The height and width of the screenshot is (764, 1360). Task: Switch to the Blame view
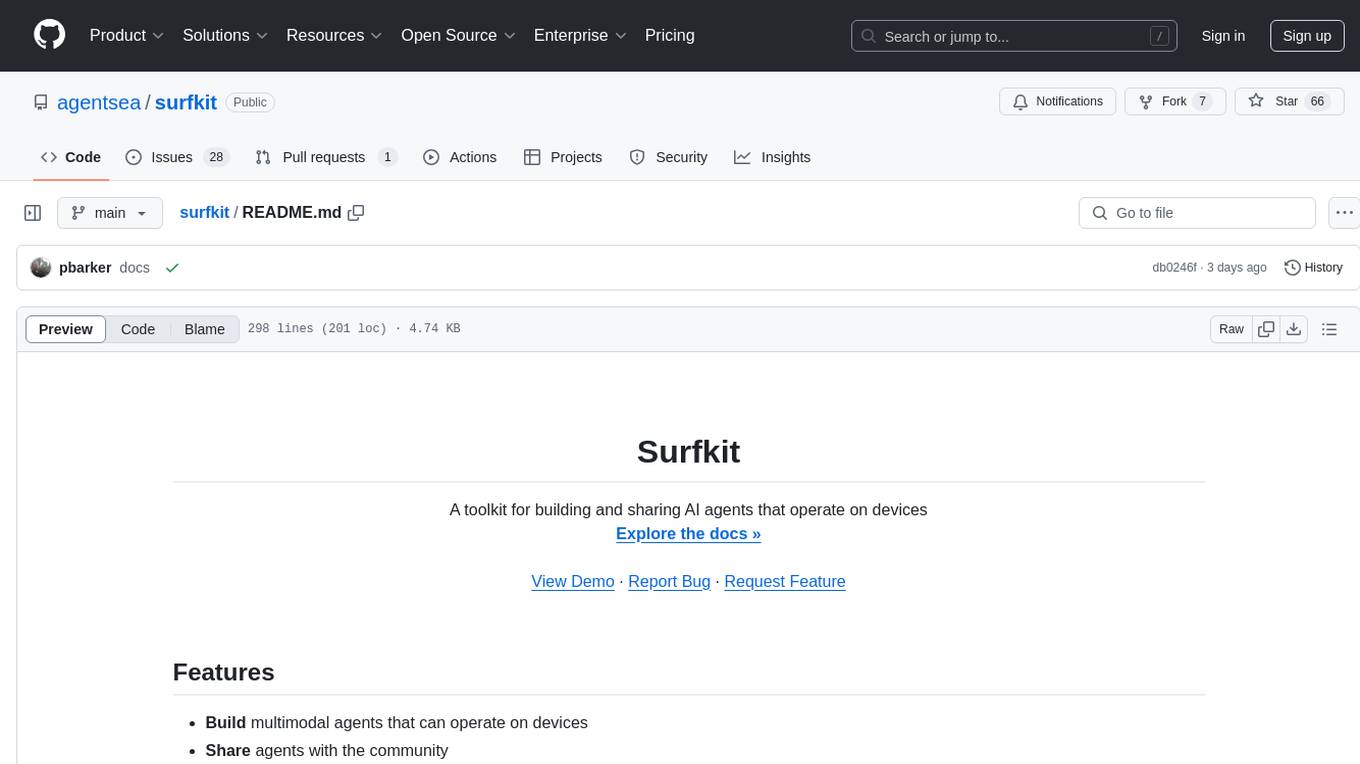205,329
